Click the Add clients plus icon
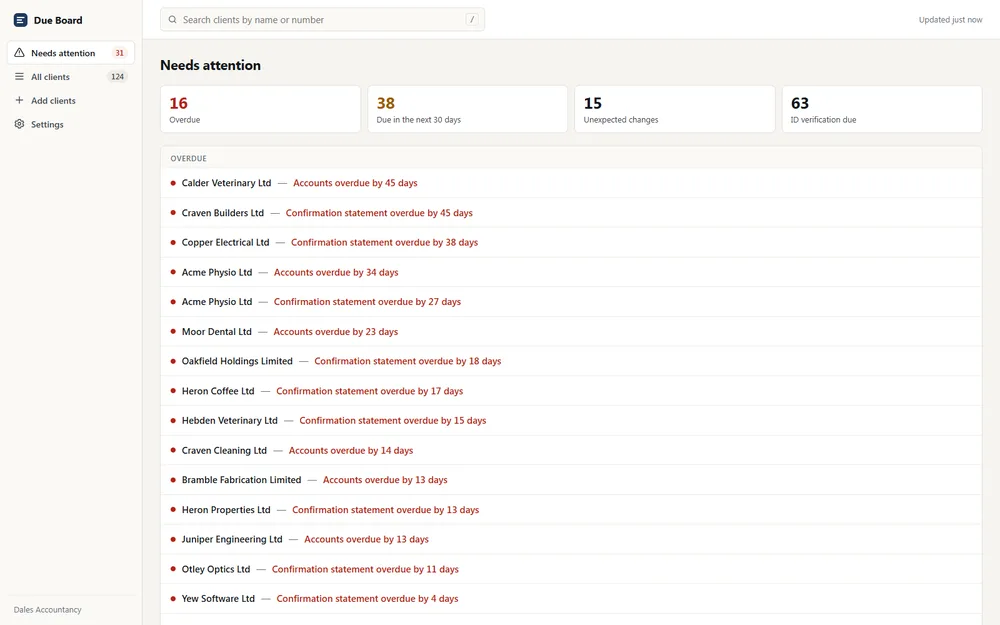This screenshot has width=1000, height=625. point(19,100)
